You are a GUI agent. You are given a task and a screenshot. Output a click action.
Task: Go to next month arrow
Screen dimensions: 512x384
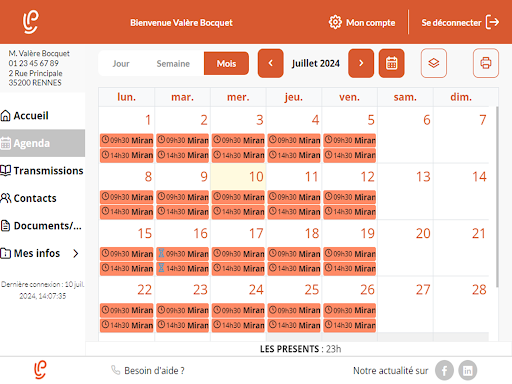tap(361, 63)
